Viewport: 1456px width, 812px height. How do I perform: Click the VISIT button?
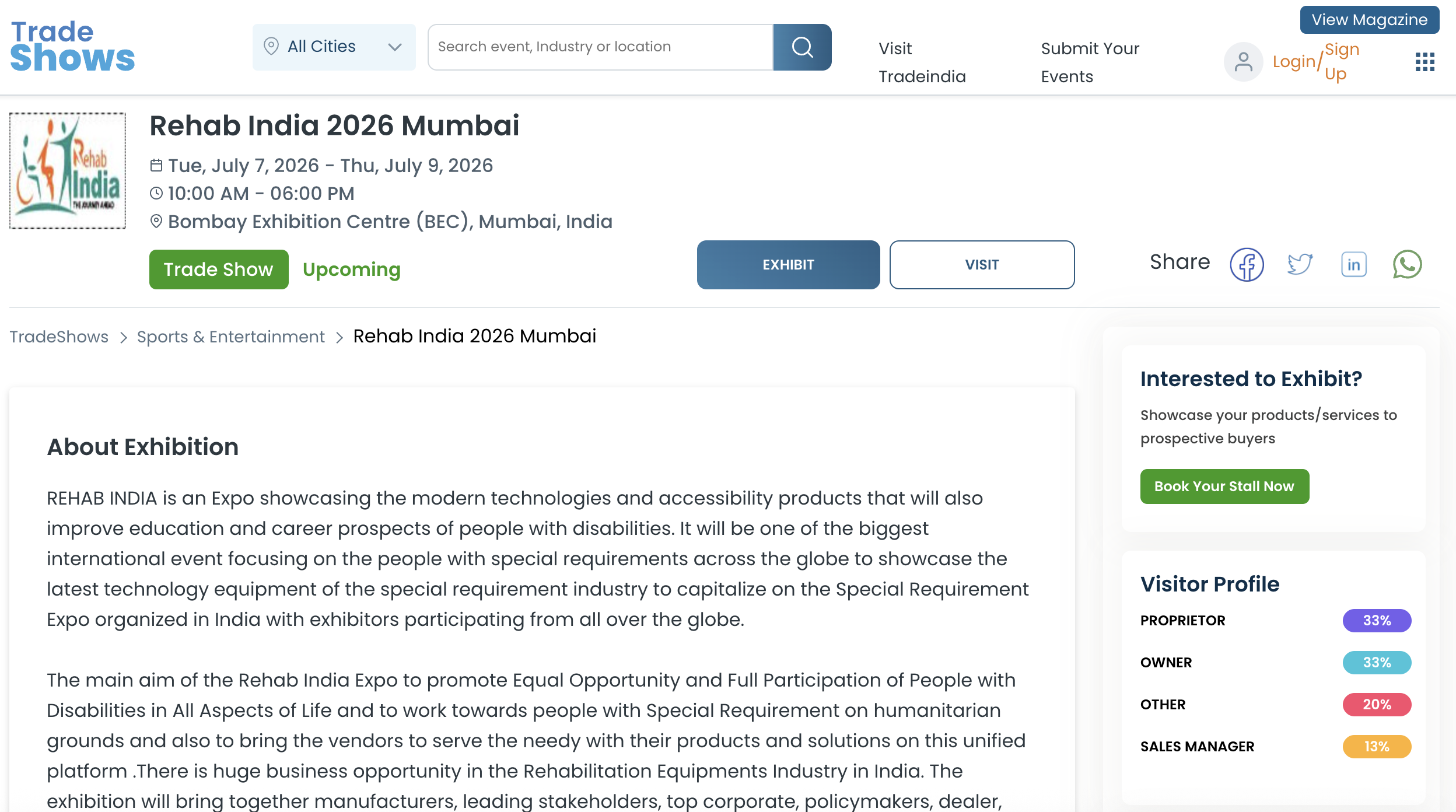click(982, 265)
